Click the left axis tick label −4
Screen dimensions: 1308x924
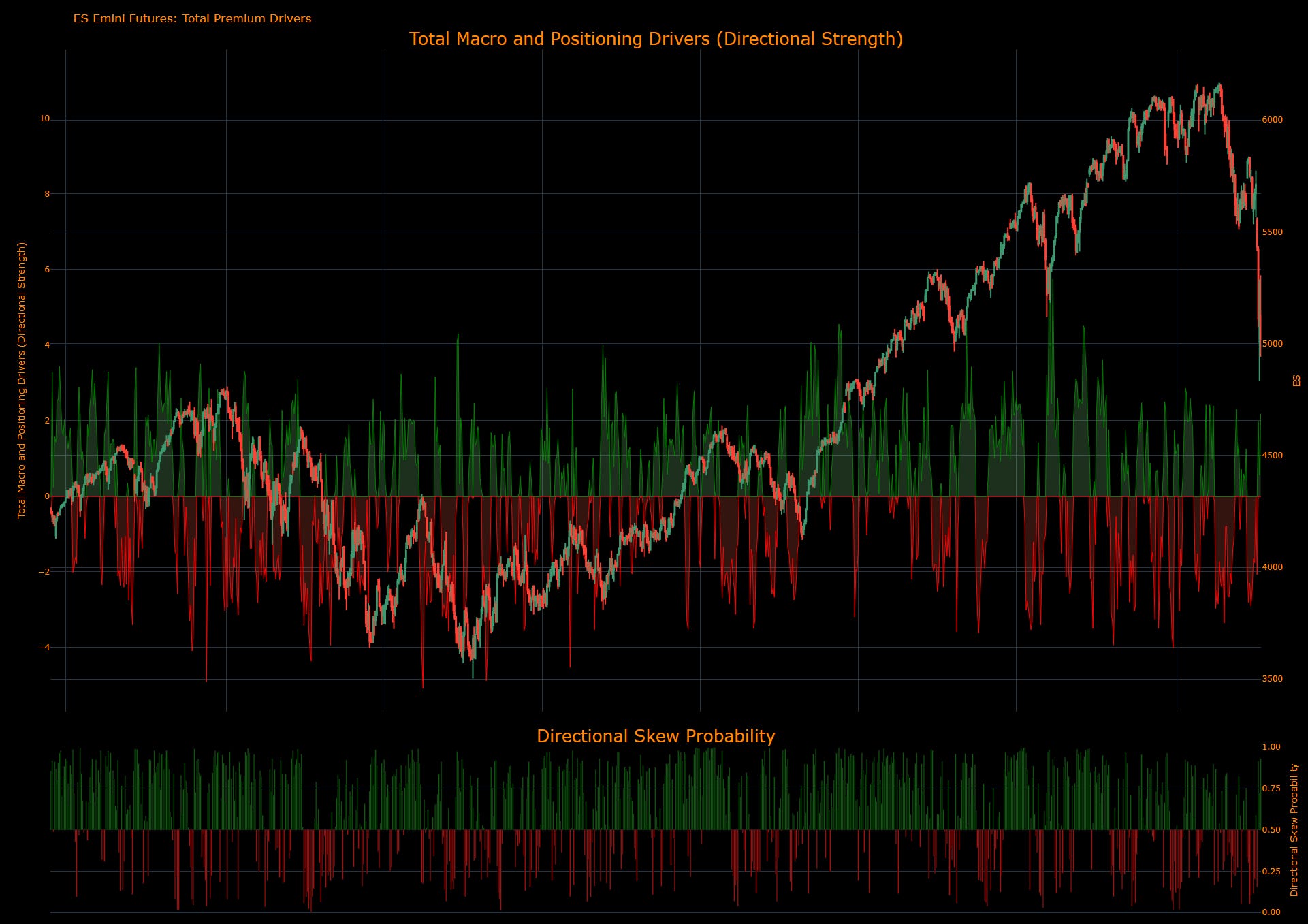pyautogui.click(x=44, y=648)
